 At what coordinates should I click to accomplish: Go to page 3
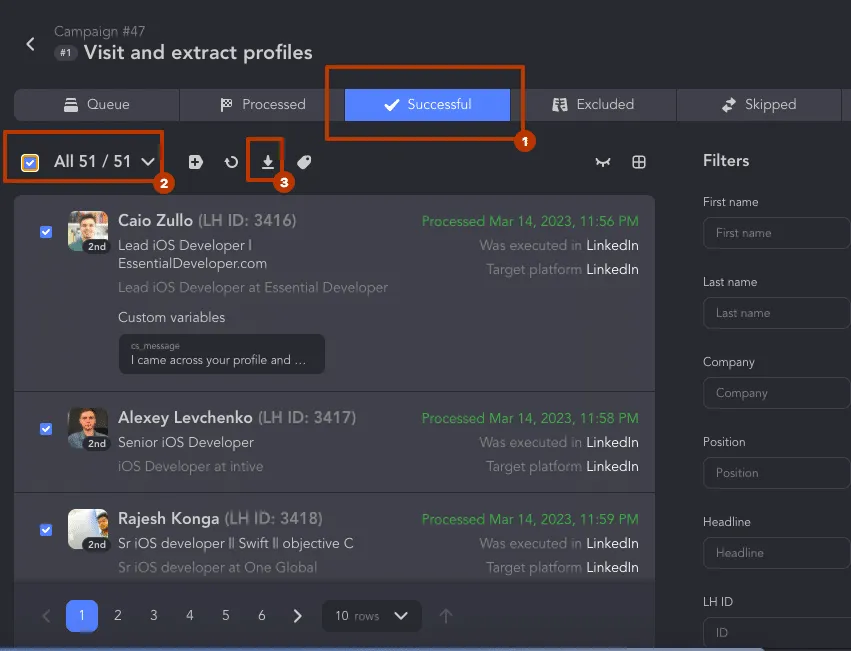(x=154, y=615)
